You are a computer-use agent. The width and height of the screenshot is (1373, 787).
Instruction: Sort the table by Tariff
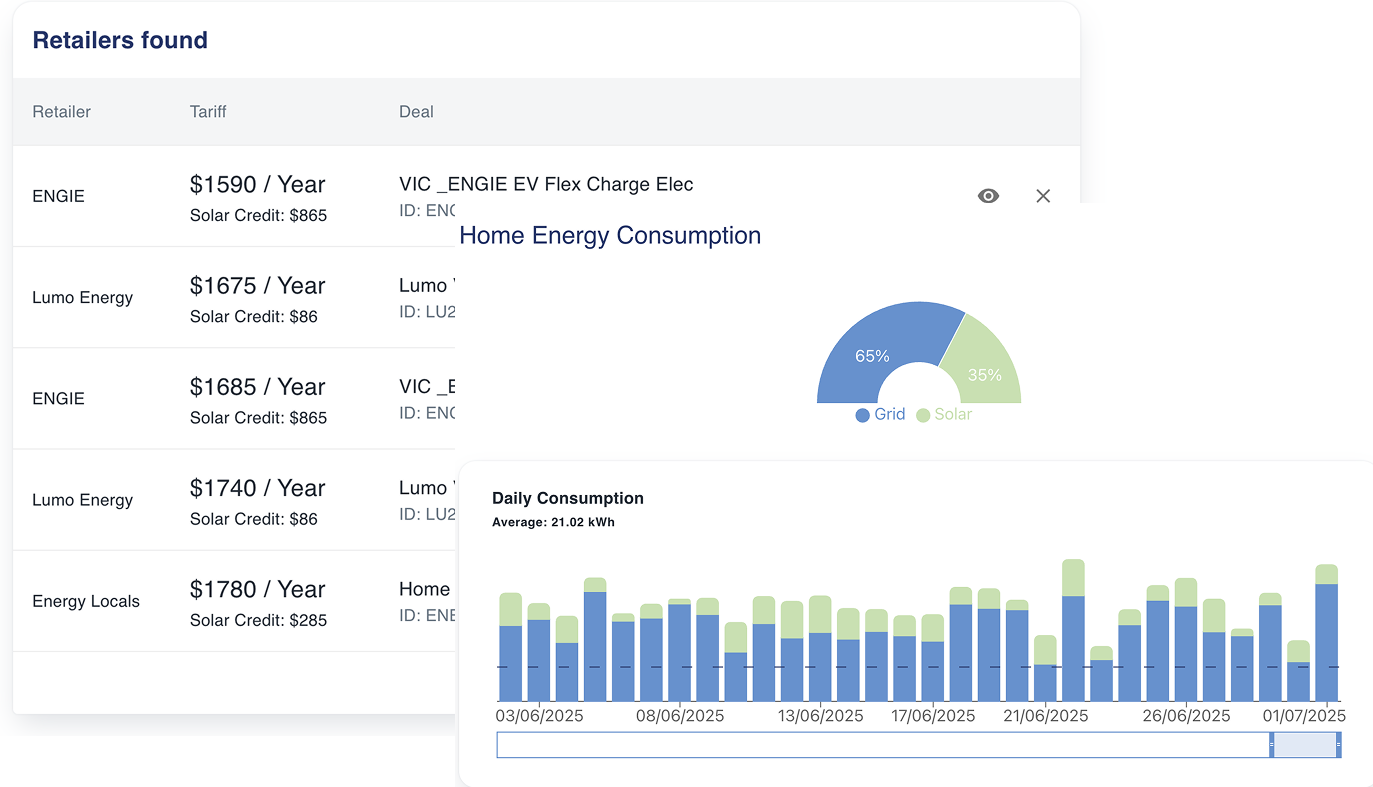[208, 111]
